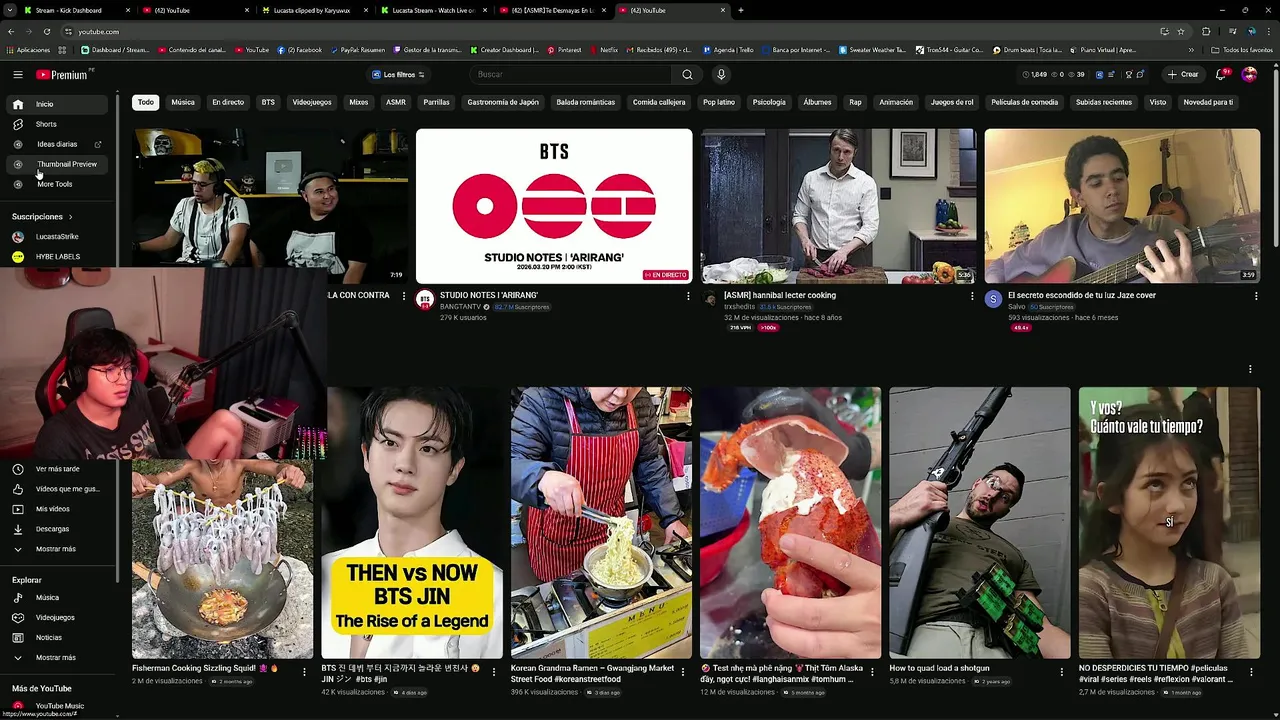Expand Mostrar más under Descargas
The image size is (1280, 720).
pyautogui.click(x=58, y=549)
